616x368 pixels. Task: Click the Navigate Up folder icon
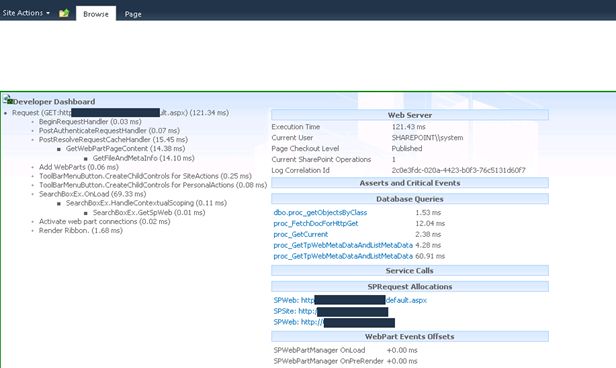click(64, 13)
